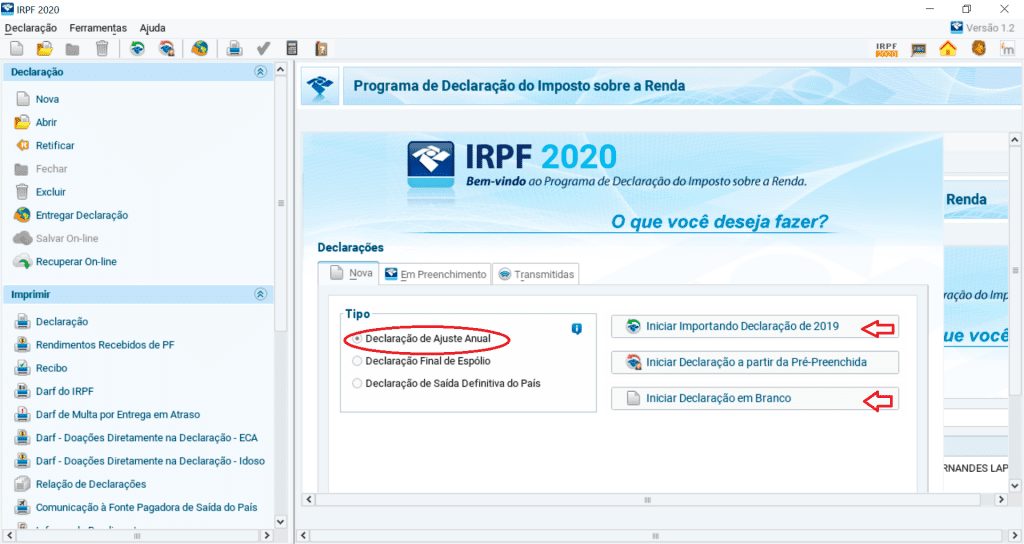Click bottom window horizontal scroll right arrow
This screenshot has height=544, width=1024.
coord(1015,536)
